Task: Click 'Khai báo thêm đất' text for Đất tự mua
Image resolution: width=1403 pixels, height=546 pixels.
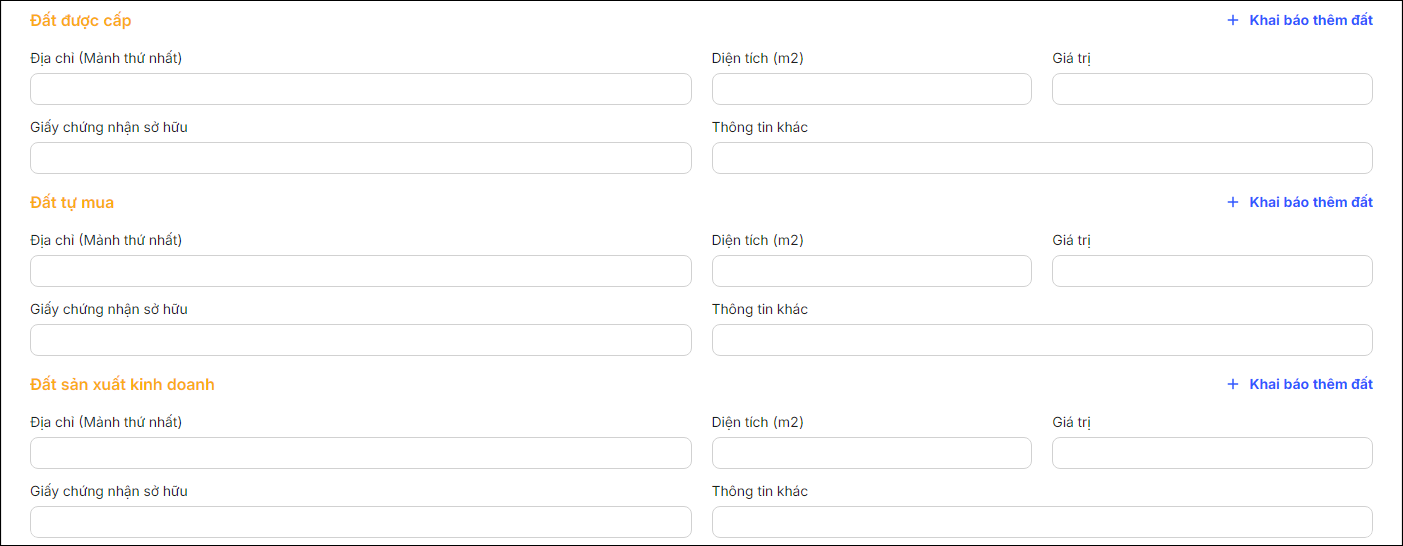Action: pyautogui.click(x=1311, y=202)
